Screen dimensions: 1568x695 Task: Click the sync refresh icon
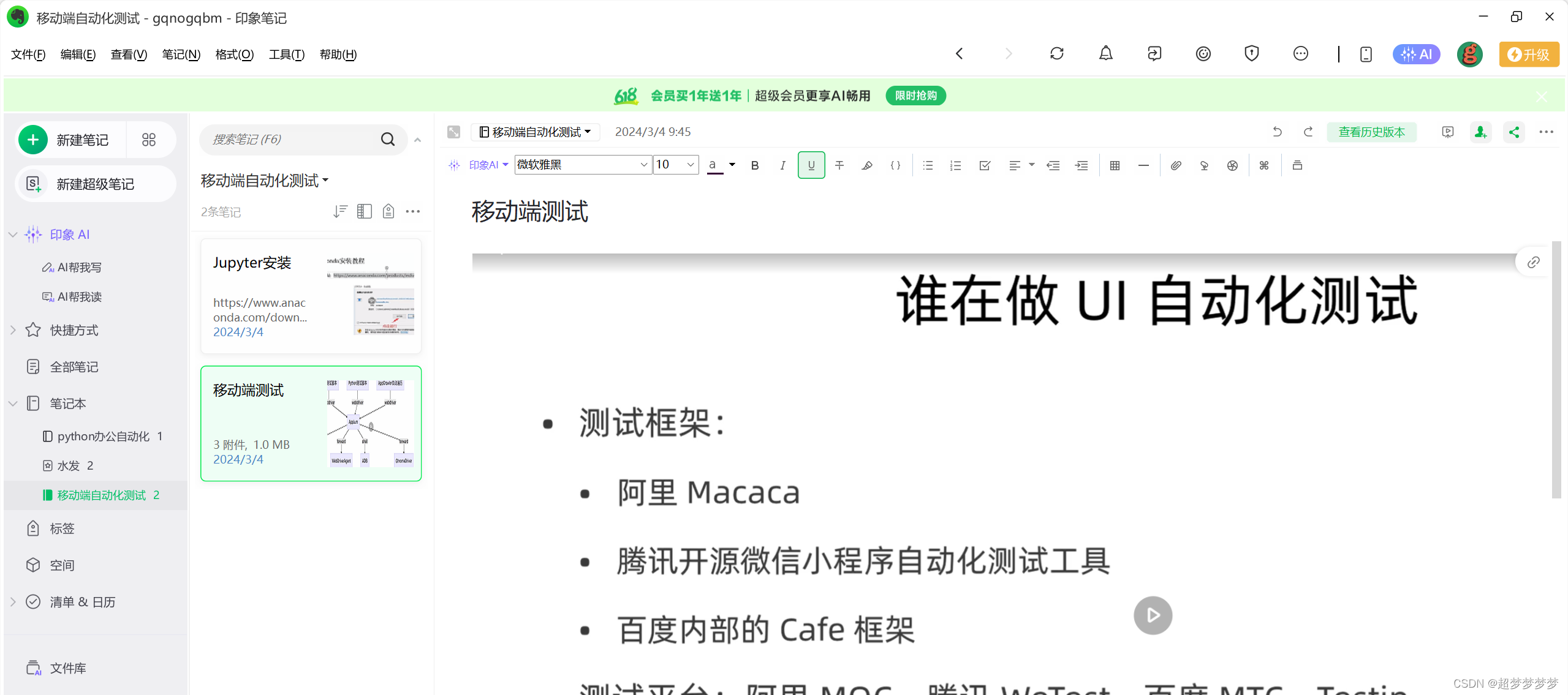1056,54
